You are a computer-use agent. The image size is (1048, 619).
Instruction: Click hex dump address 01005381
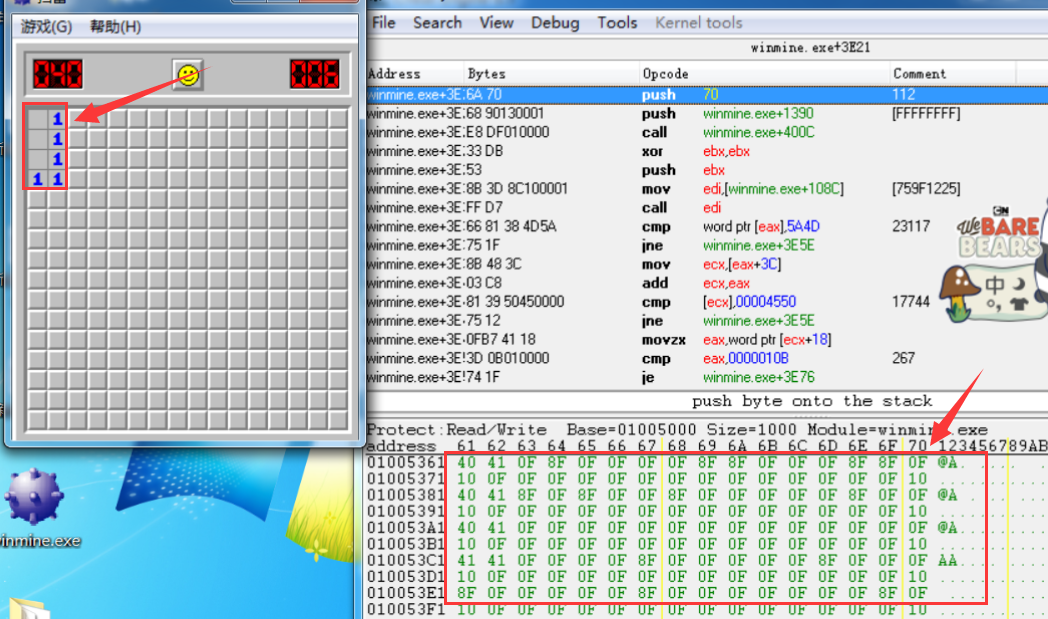[x=406, y=495]
